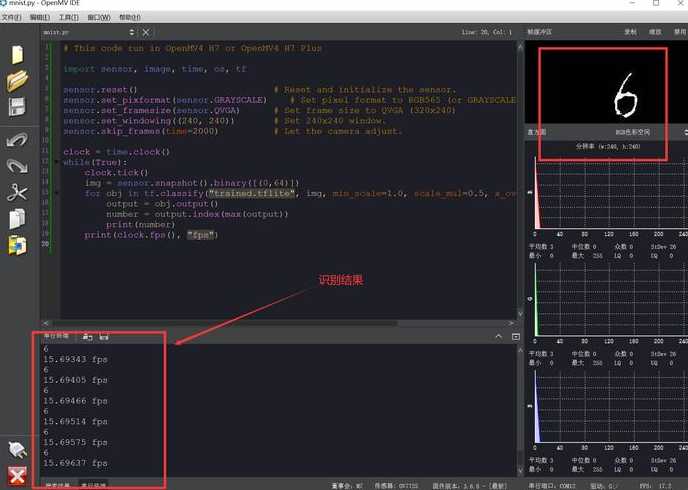Click the frame buffer image showing digit 6
The image size is (688, 490).
[x=606, y=82]
